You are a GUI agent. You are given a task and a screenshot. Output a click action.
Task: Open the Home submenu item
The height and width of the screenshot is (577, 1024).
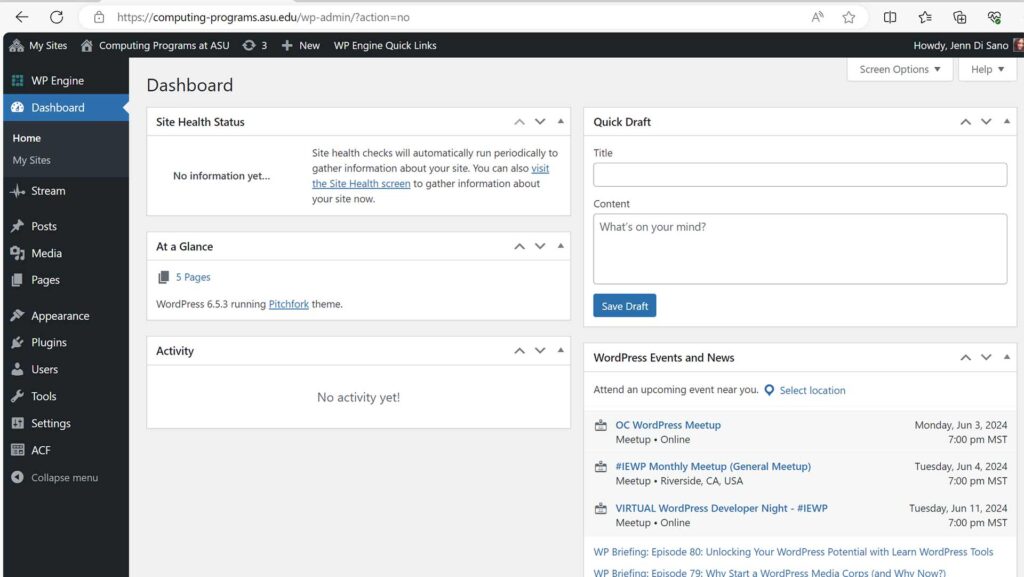pos(27,138)
